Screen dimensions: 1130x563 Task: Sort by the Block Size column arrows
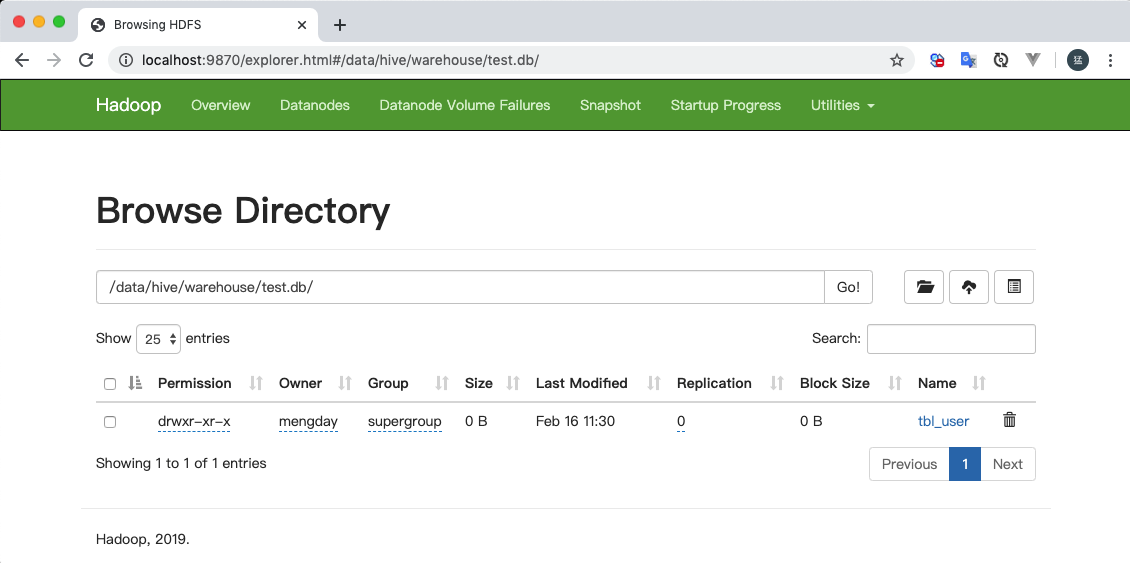(x=895, y=384)
